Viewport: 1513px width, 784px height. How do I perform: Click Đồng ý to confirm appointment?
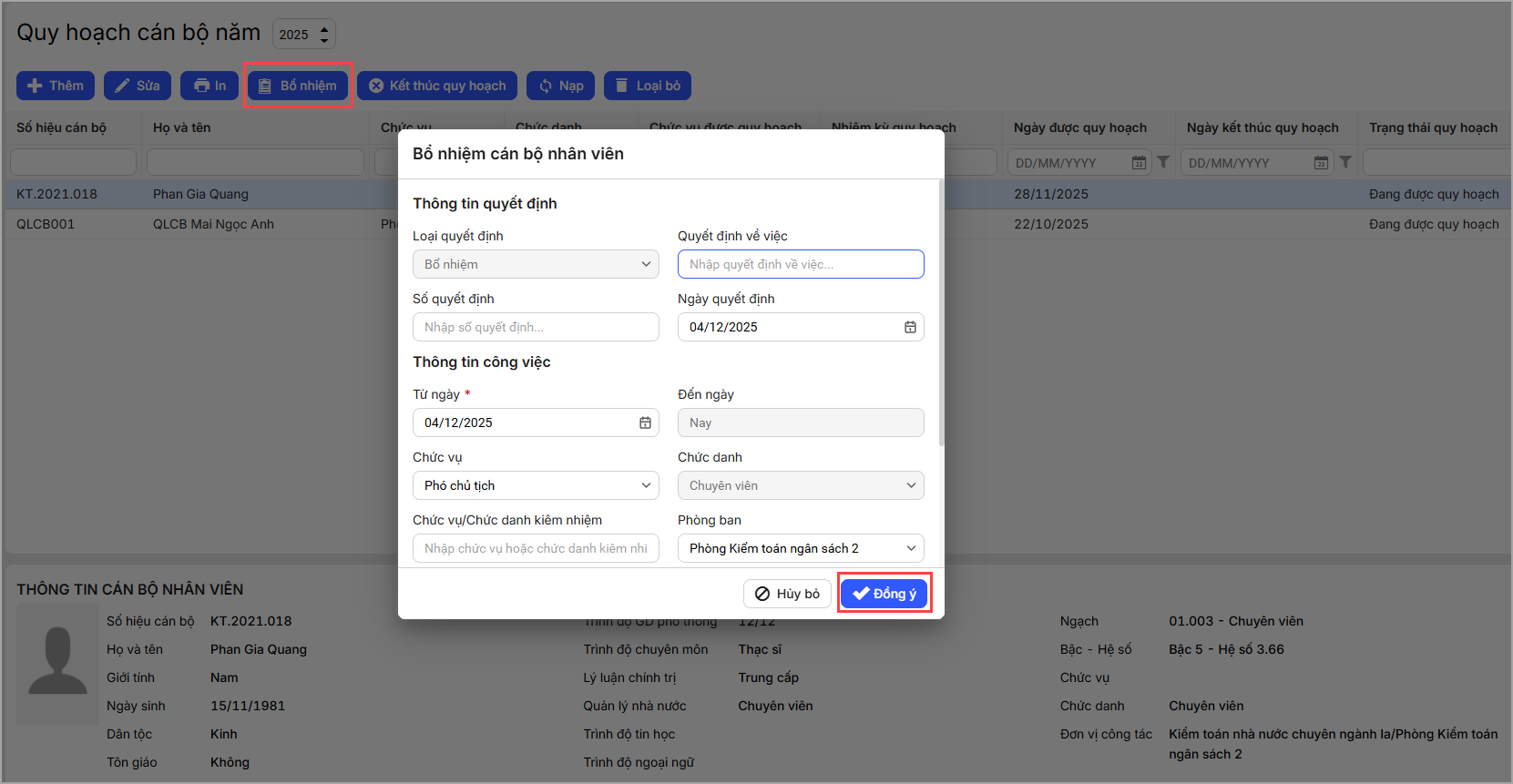coord(884,594)
